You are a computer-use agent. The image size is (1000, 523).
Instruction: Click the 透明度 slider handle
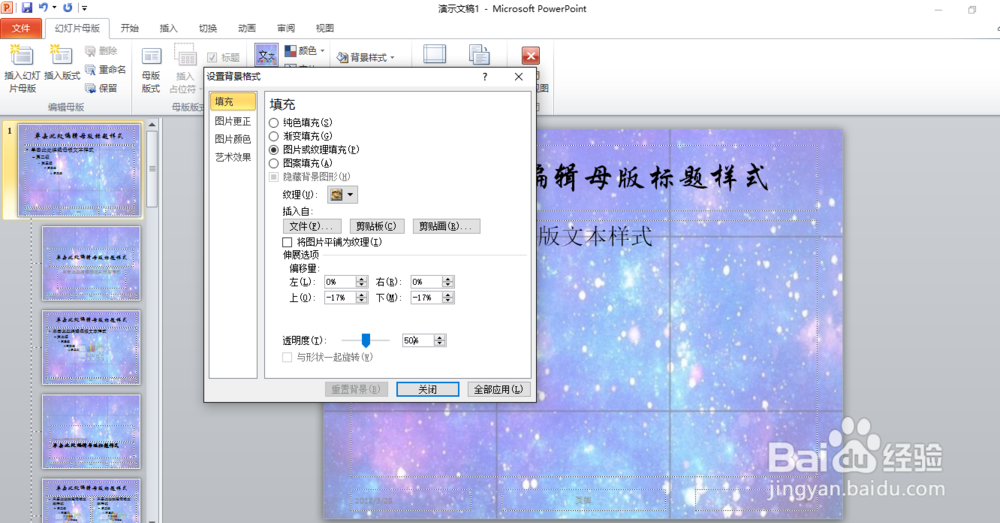point(366,341)
